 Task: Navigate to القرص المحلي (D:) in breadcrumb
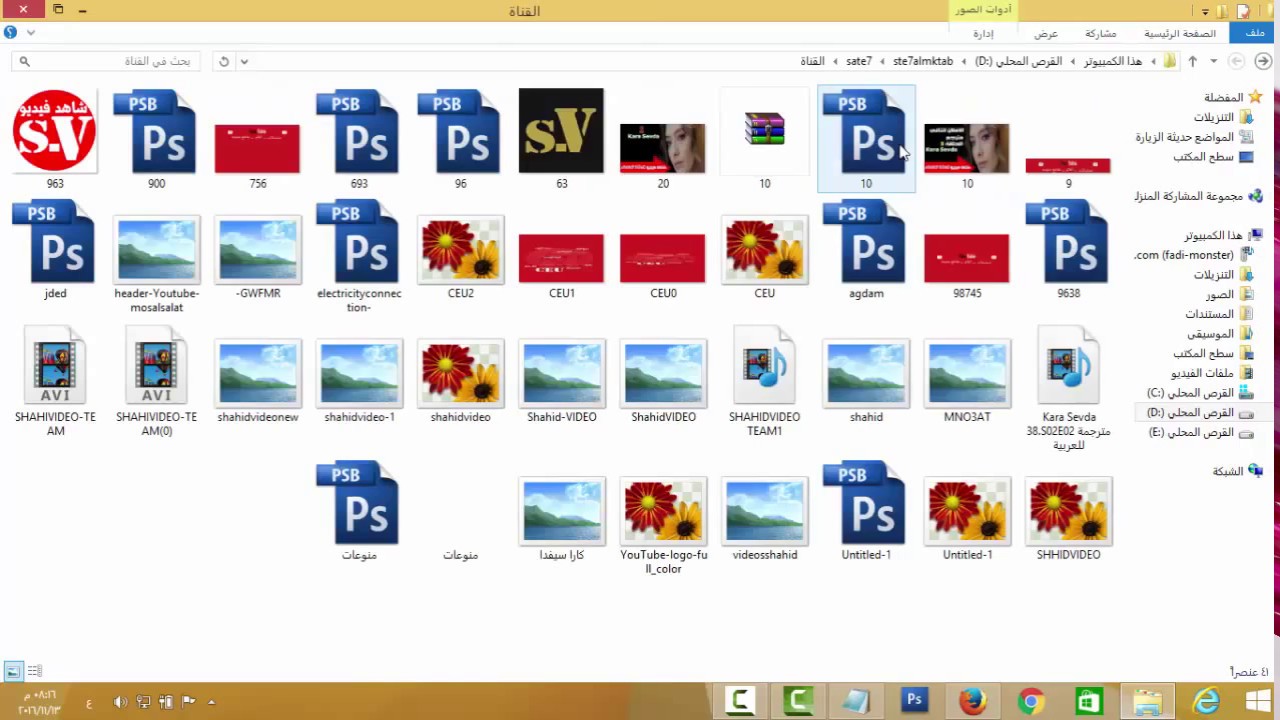1018,61
